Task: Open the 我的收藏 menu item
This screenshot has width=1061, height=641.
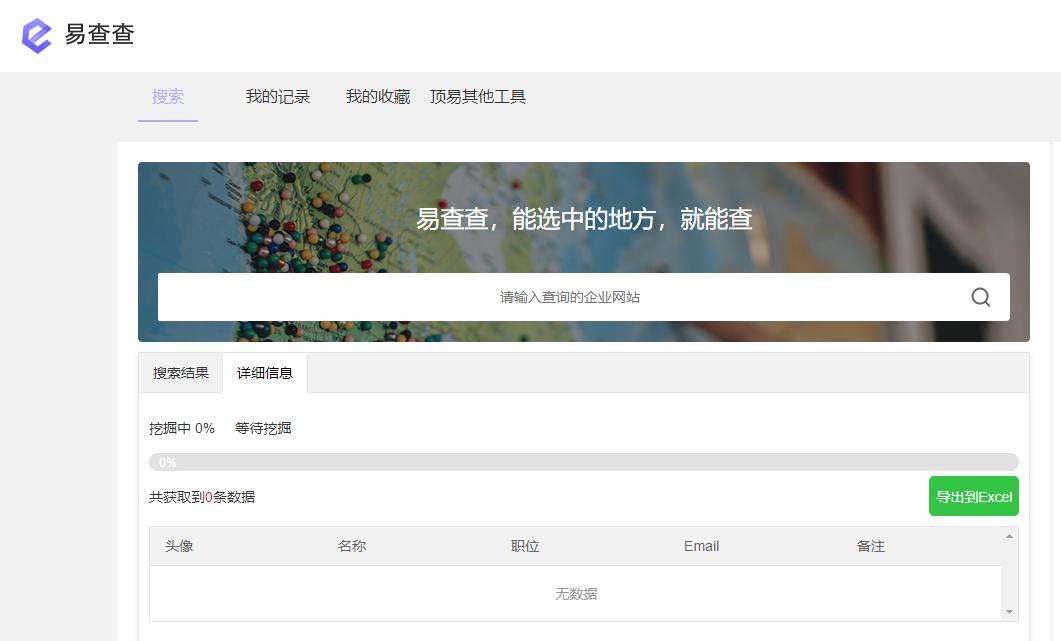Action: (377, 97)
